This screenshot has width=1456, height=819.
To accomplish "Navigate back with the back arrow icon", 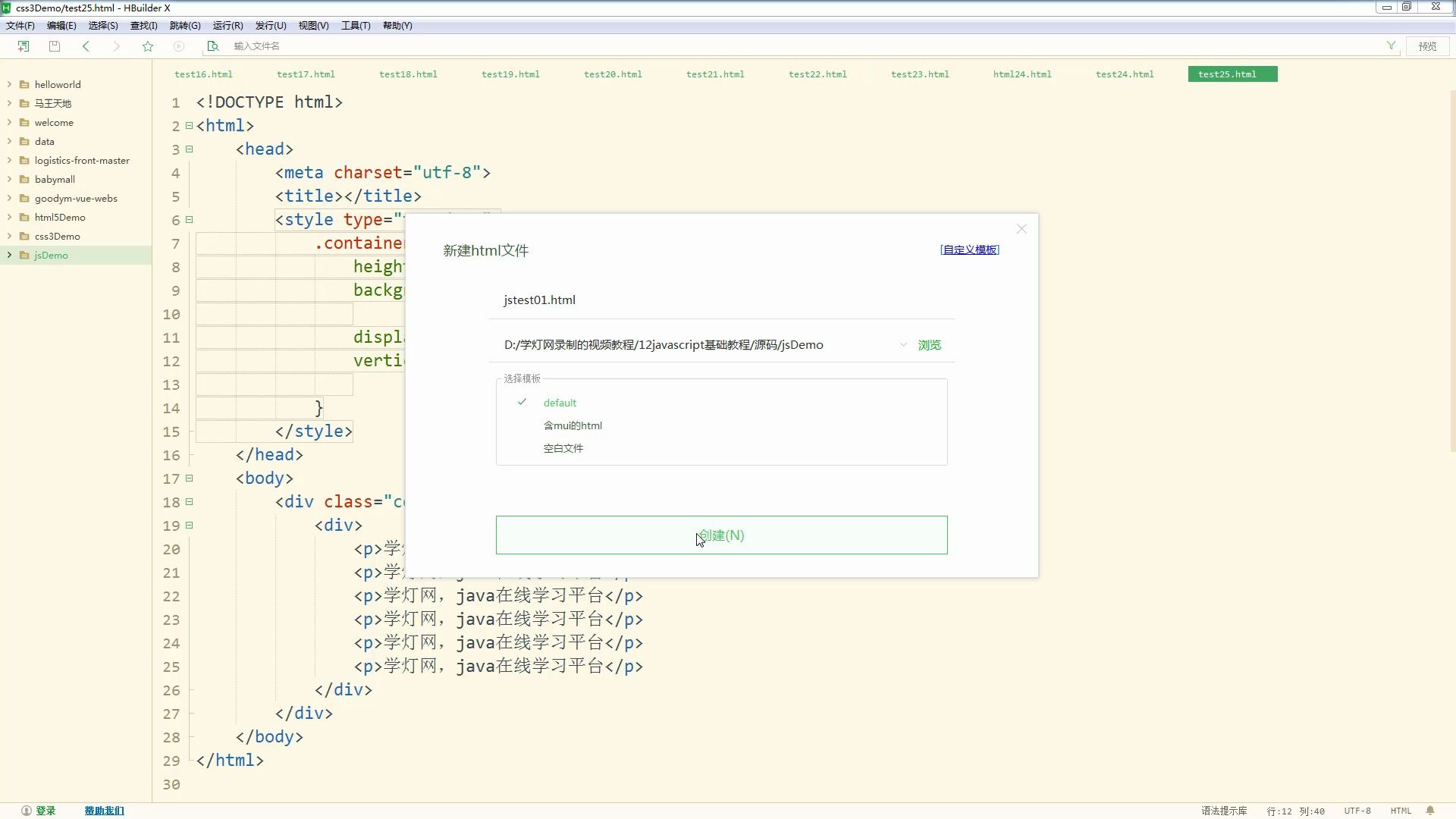I will tap(86, 45).
